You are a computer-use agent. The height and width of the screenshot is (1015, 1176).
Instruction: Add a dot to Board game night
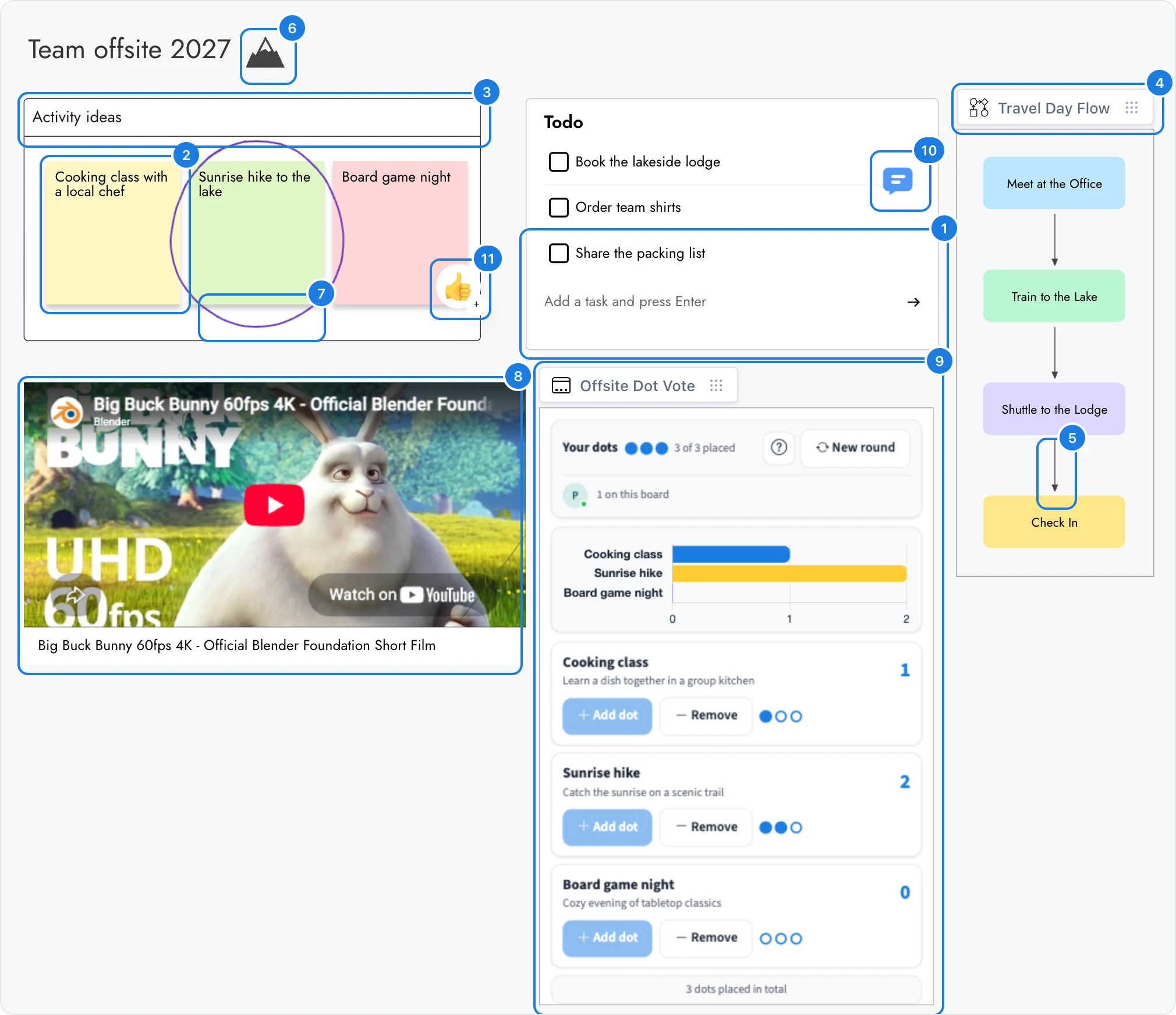tap(607, 938)
